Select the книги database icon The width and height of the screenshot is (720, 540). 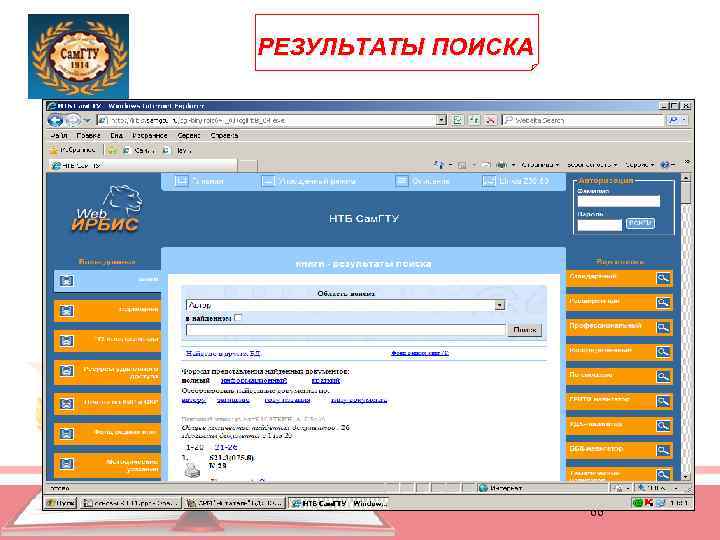click(x=67, y=281)
